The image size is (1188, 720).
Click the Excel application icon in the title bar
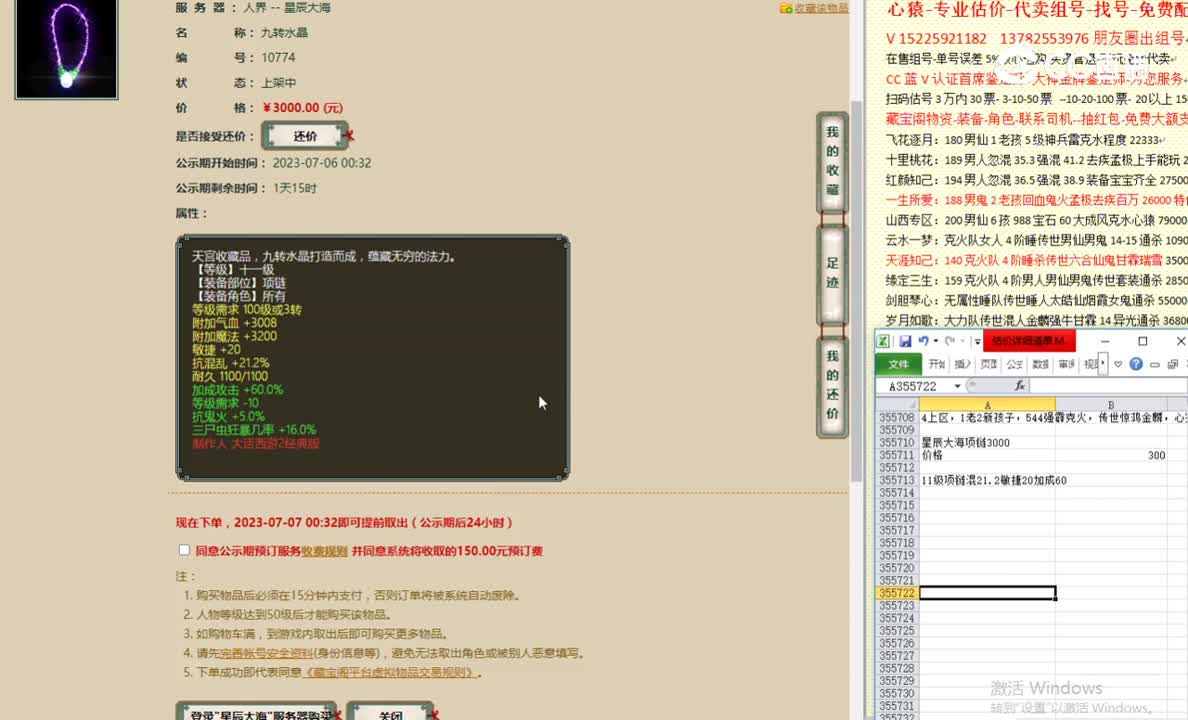(884, 340)
